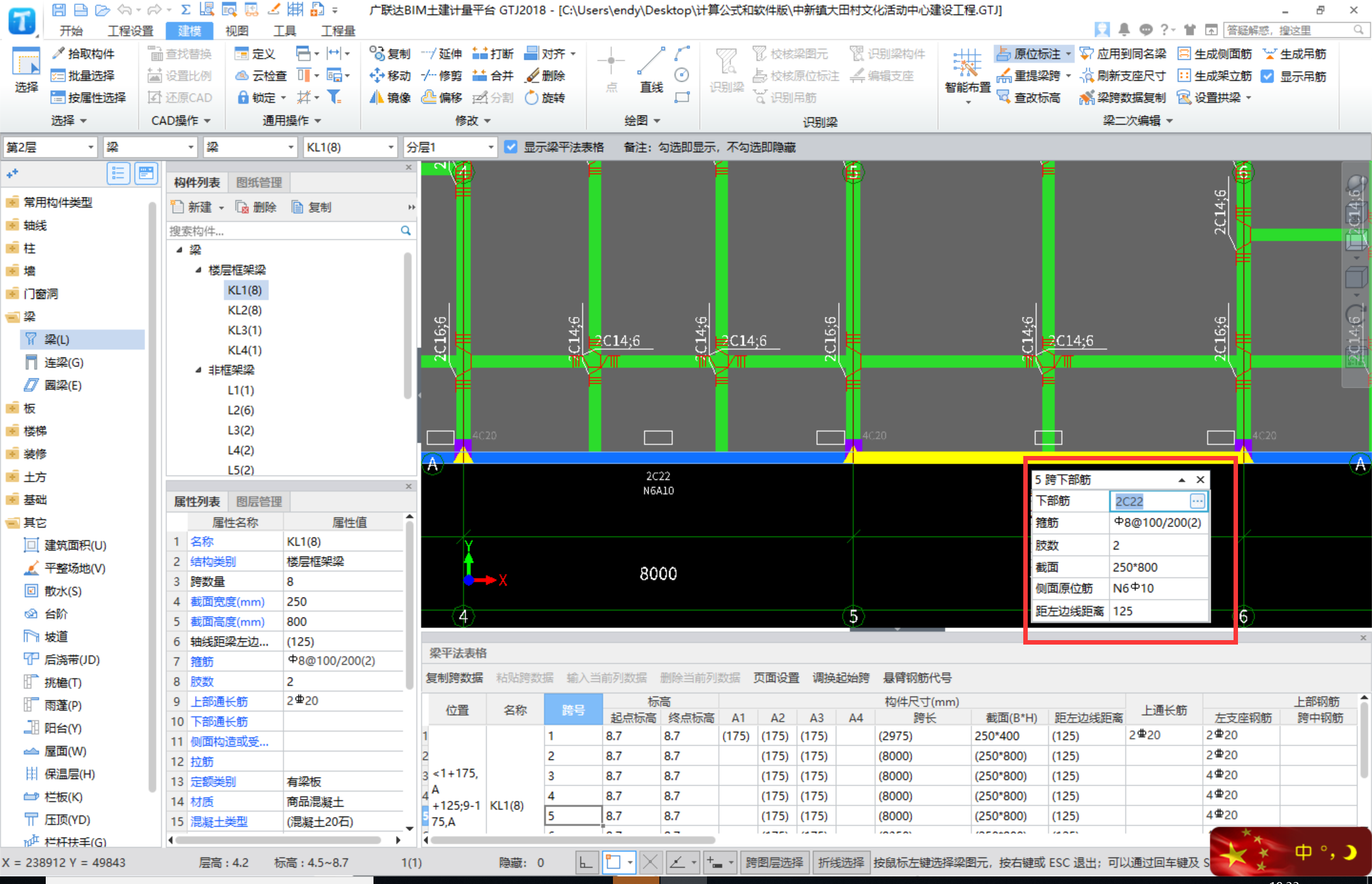Viewport: 1372px width, 884px height.
Task: Open the 智能布置 smart layout tool
Action: [967, 76]
